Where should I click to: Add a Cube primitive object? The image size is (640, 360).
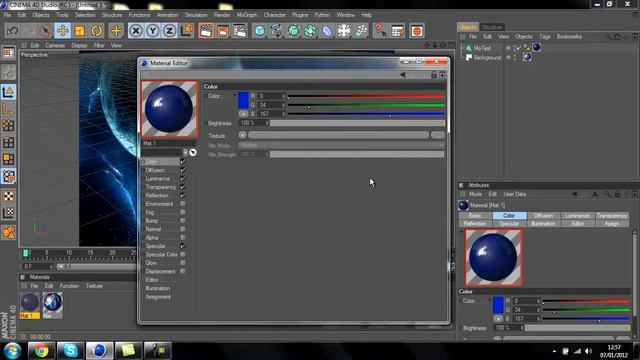260,31
